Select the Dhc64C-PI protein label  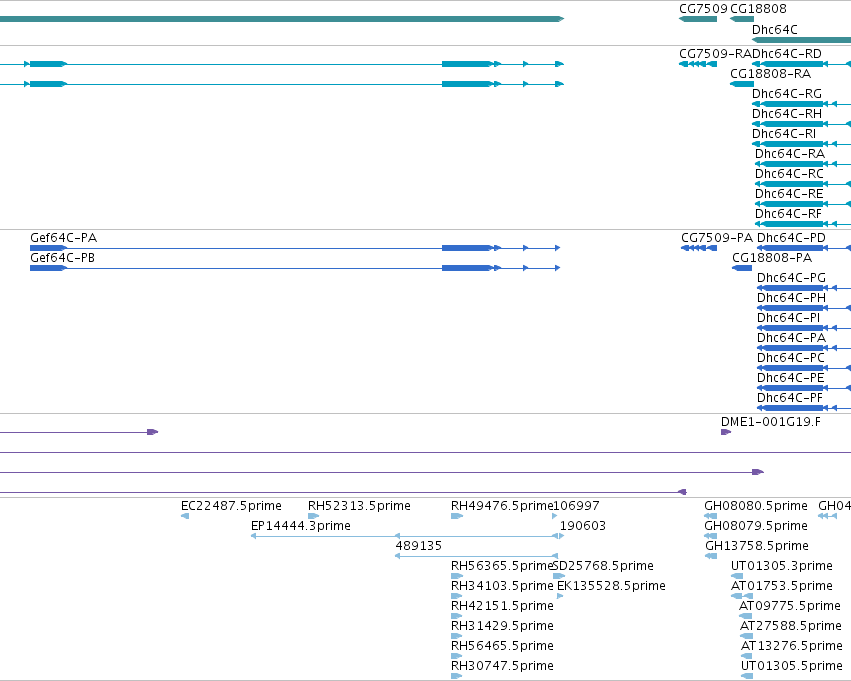(x=789, y=318)
